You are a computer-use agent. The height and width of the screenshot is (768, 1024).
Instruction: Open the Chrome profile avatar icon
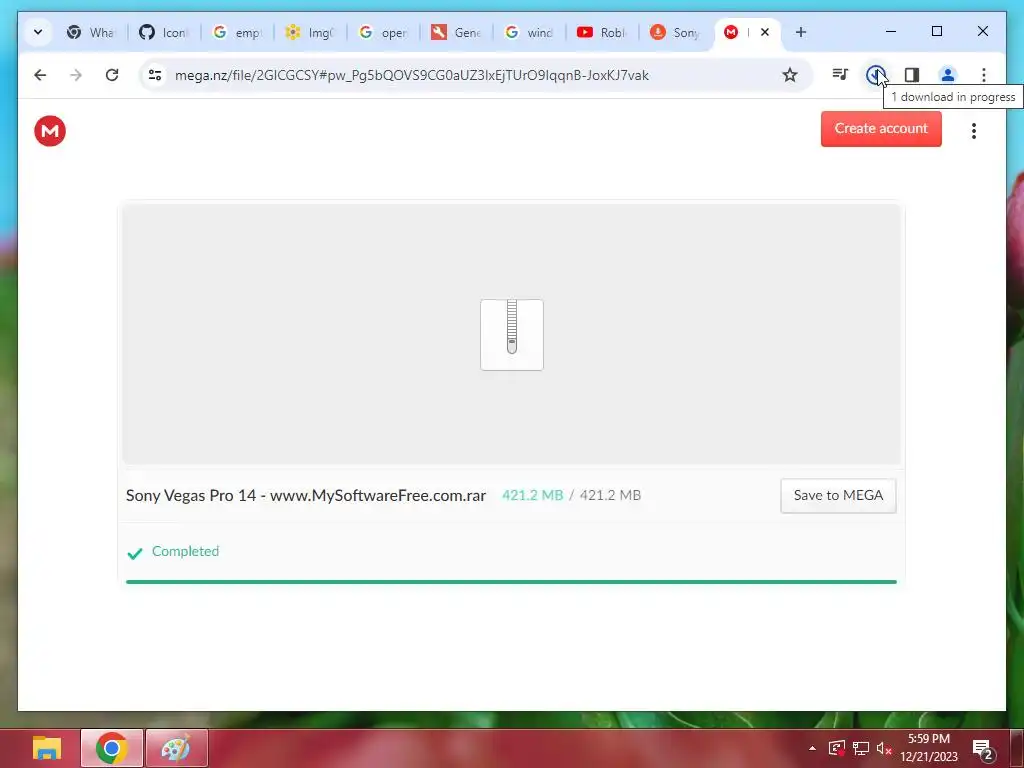[x=947, y=75]
